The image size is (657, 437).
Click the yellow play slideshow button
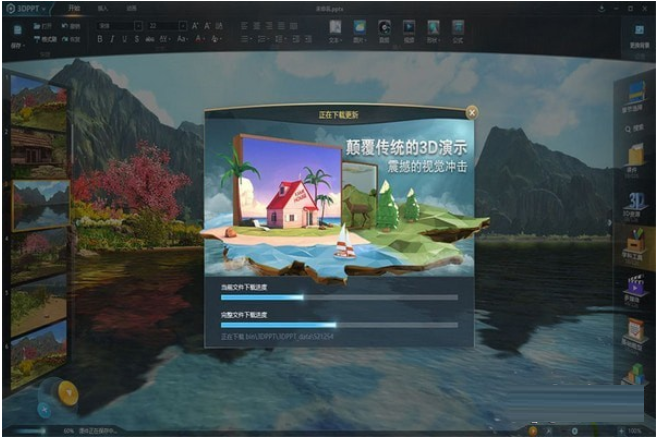click(x=68, y=393)
